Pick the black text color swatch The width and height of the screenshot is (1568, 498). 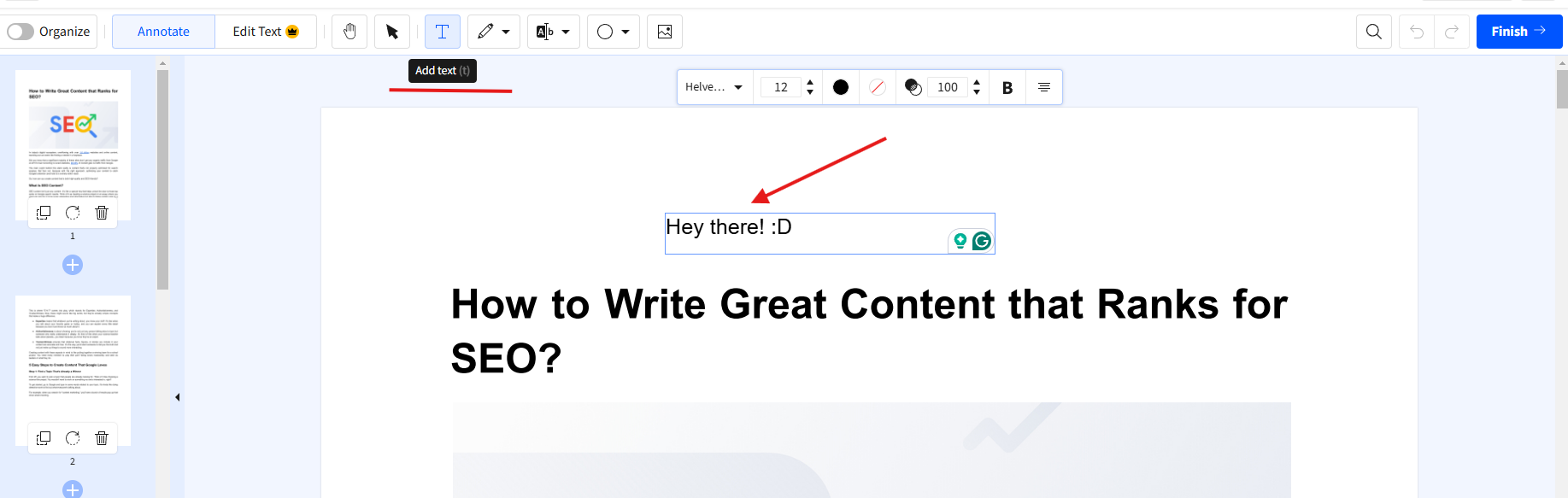tap(841, 87)
